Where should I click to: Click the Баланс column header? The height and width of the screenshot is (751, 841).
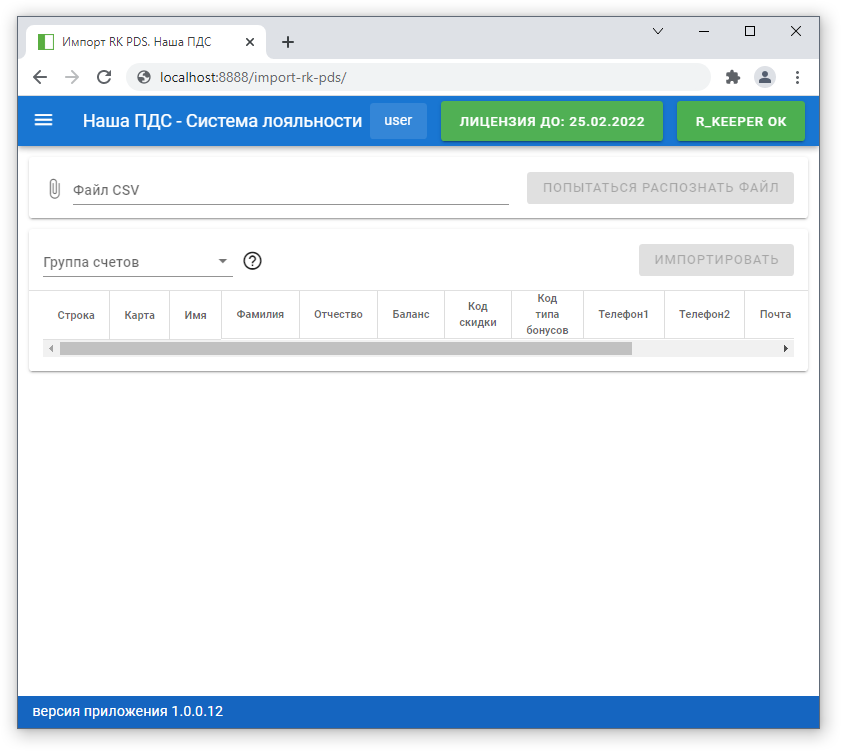(x=410, y=314)
